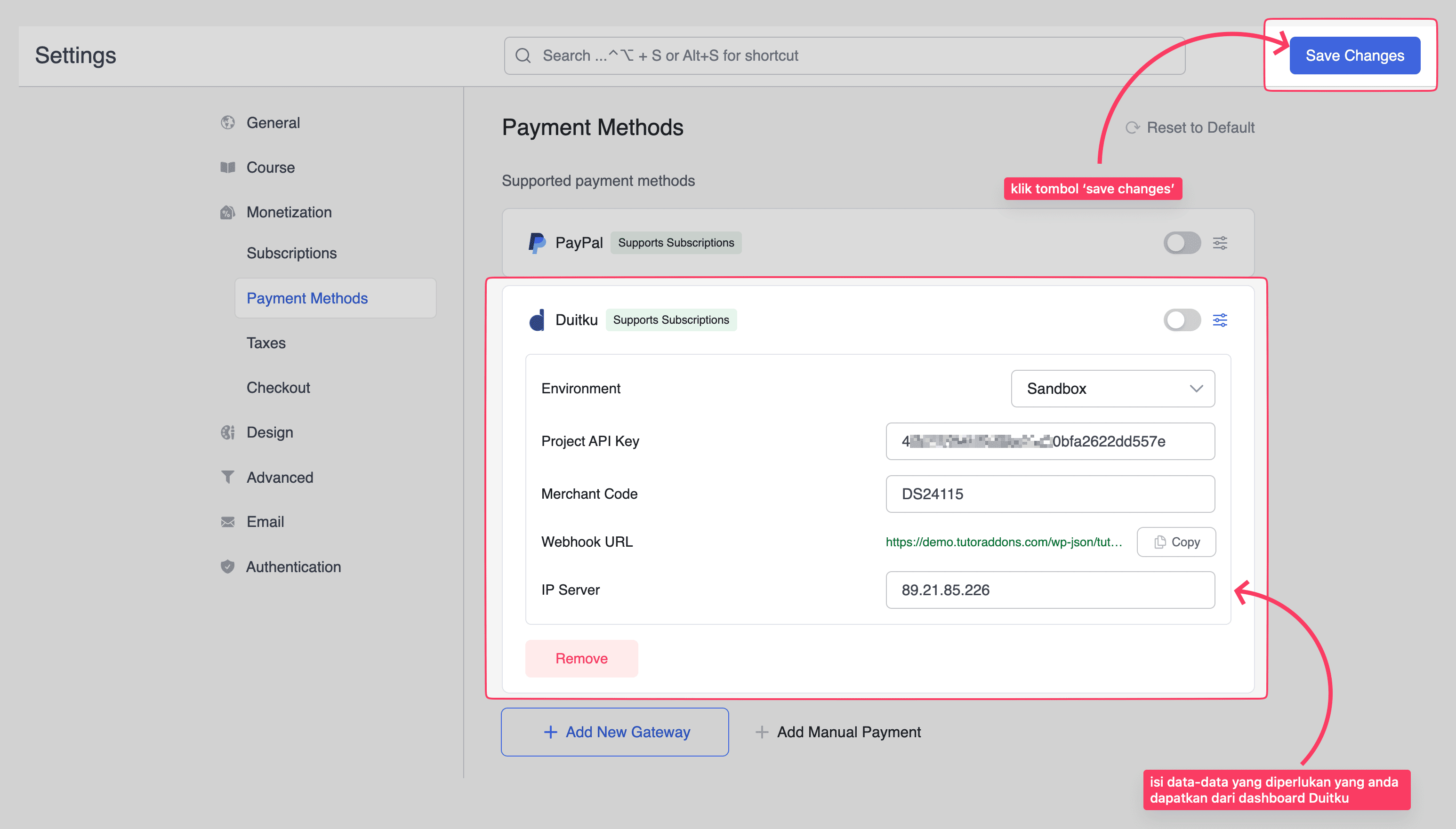This screenshot has height=829, width=1456.
Task: Open the Taxes settings section
Action: pyautogui.click(x=266, y=343)
